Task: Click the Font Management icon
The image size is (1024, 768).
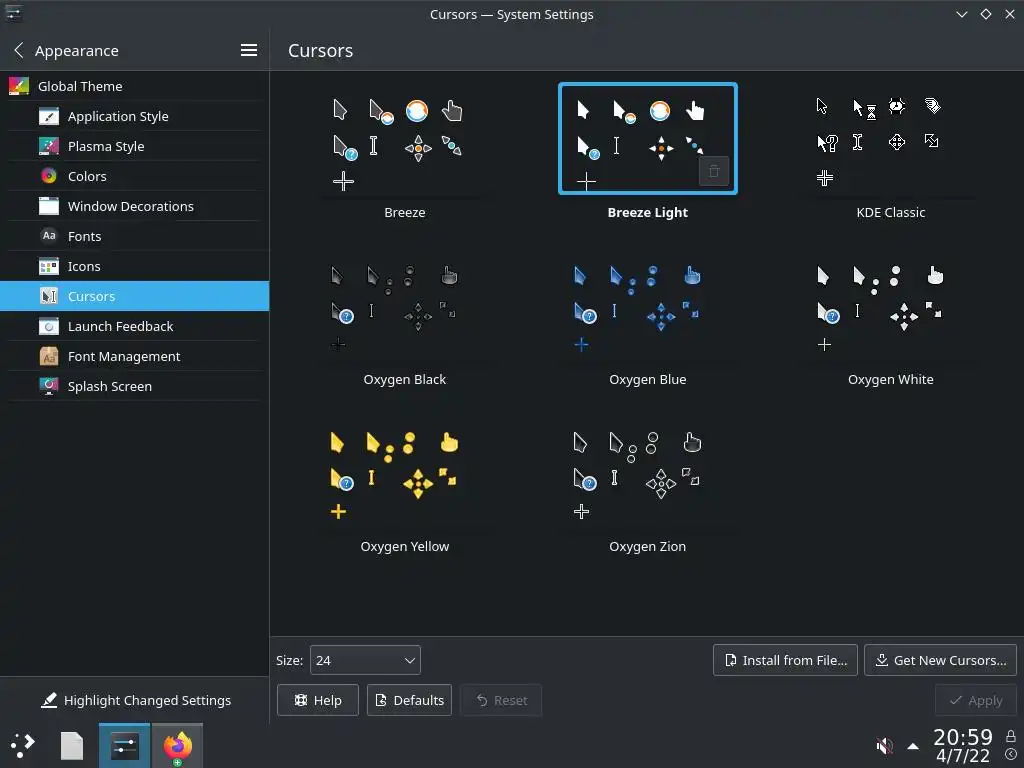Action: [x=49, y=357]
